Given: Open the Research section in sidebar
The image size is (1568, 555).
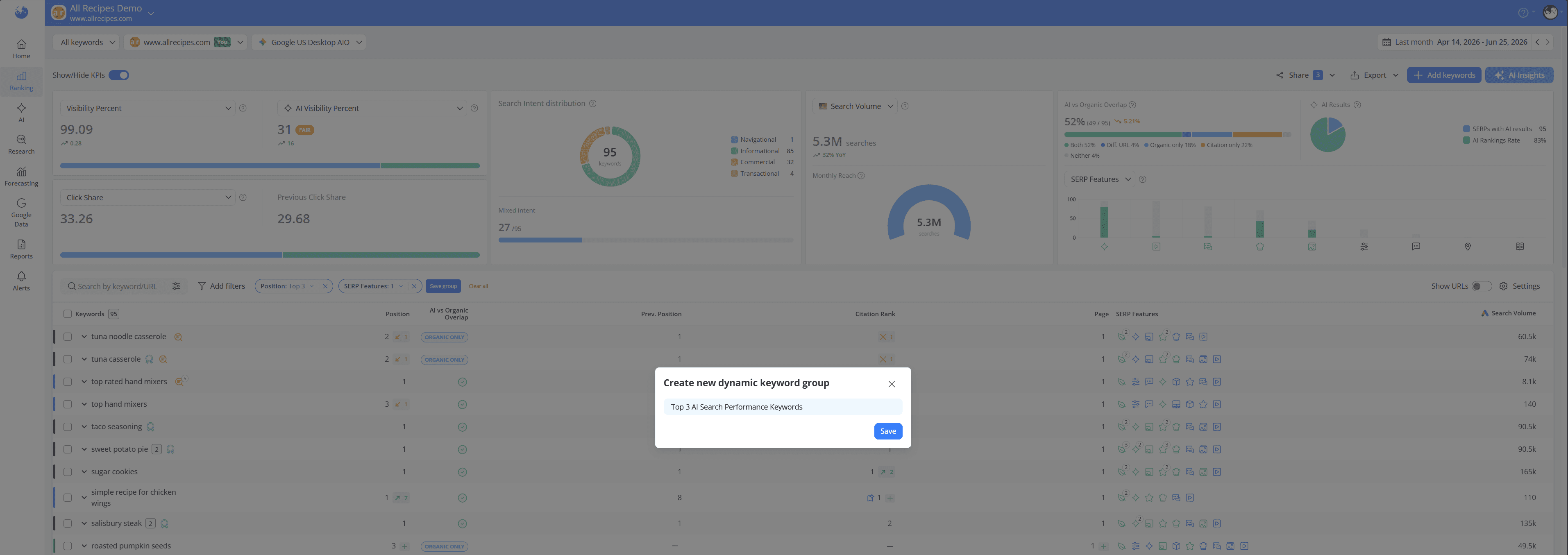Looking at the screenshot, I should pos(21,144).
